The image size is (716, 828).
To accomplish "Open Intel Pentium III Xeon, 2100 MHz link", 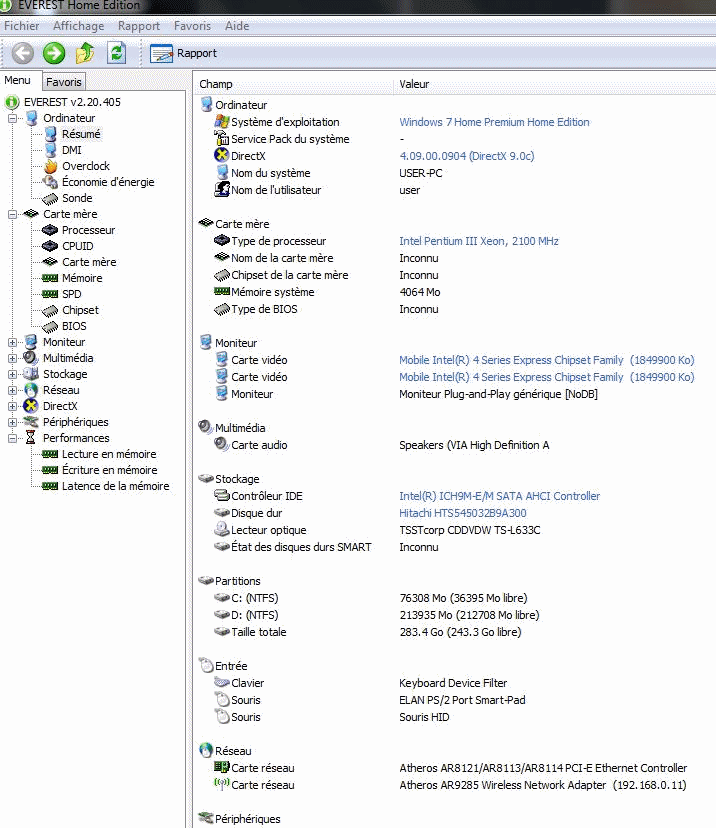I will [479, 241].
